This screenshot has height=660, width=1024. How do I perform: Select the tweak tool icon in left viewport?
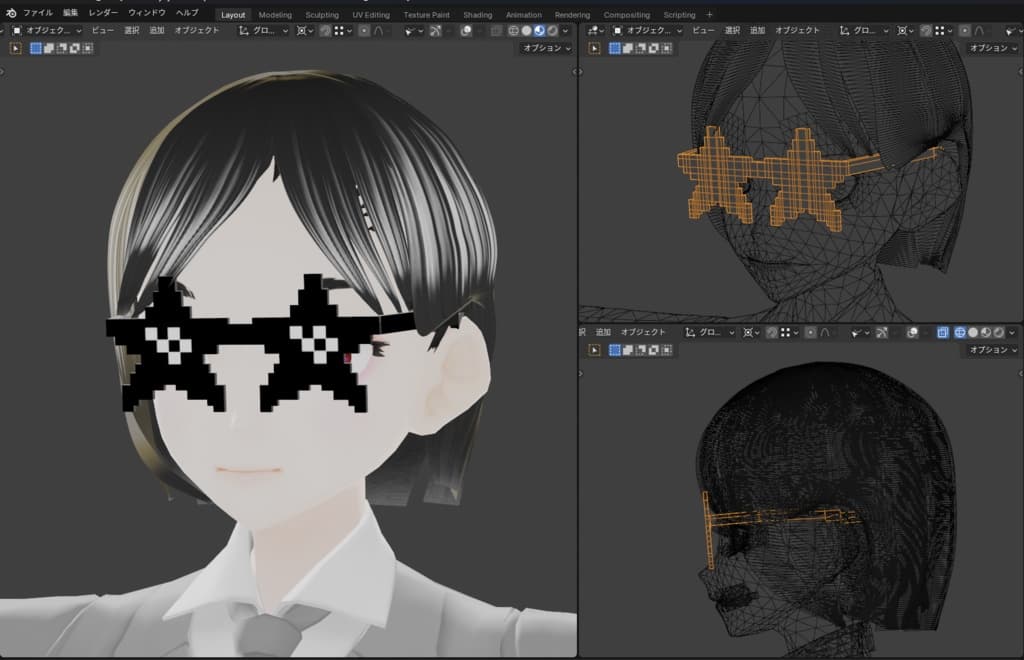pos(17,48)
